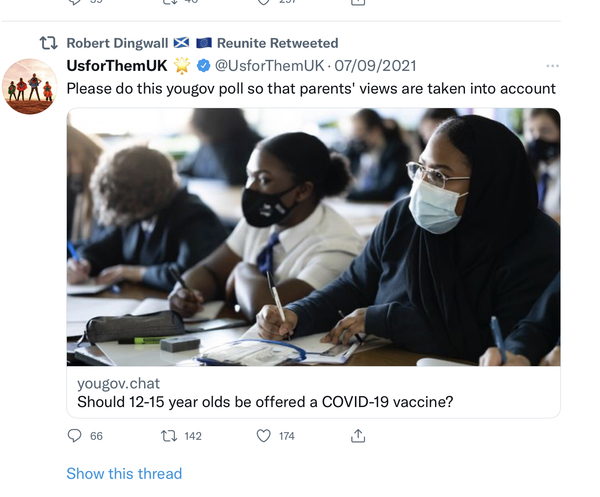Click "Show this thread"

pyautogui.click(x=124, y=473)
